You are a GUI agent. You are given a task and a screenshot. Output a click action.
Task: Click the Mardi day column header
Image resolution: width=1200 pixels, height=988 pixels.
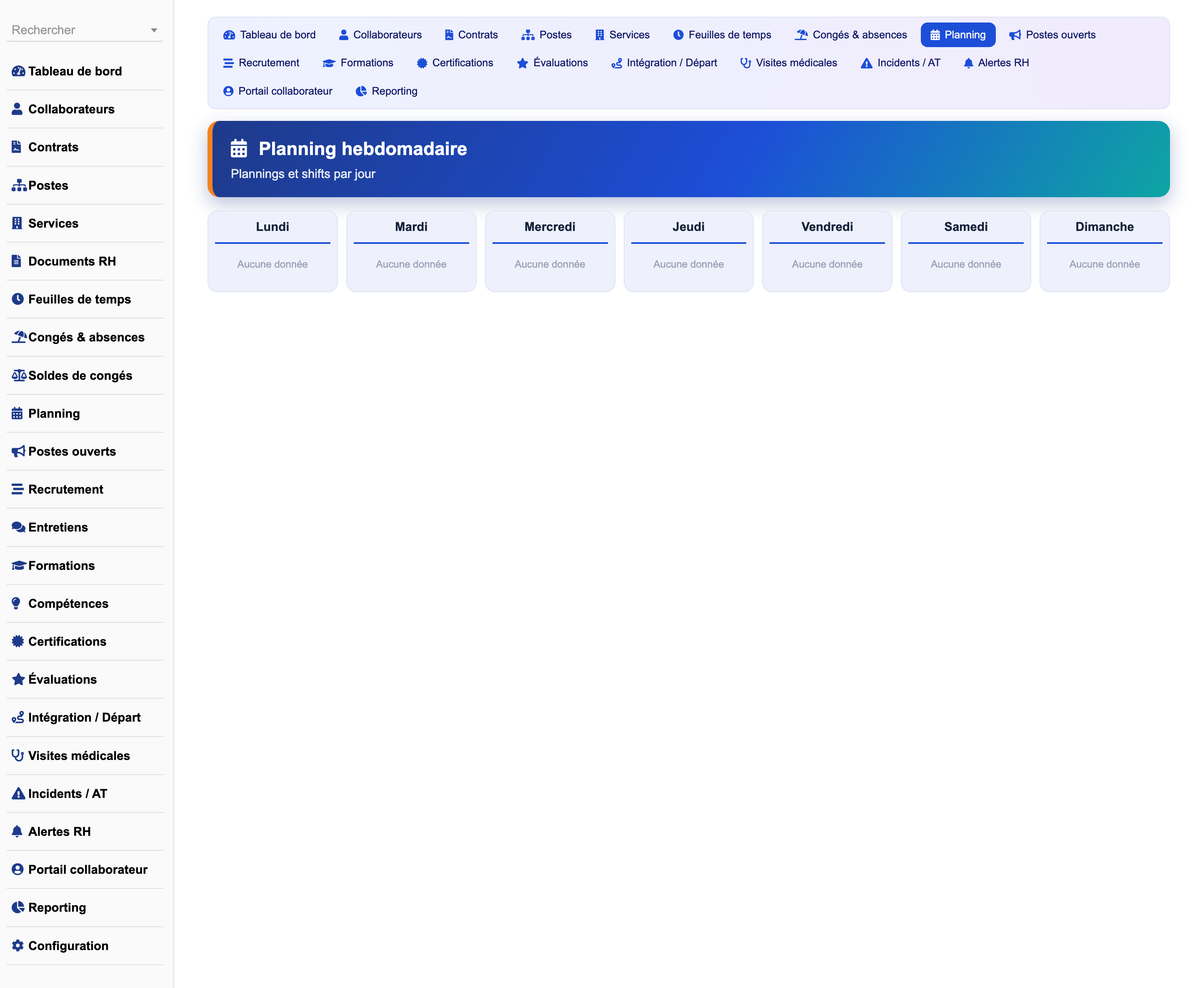coord(411,227)
